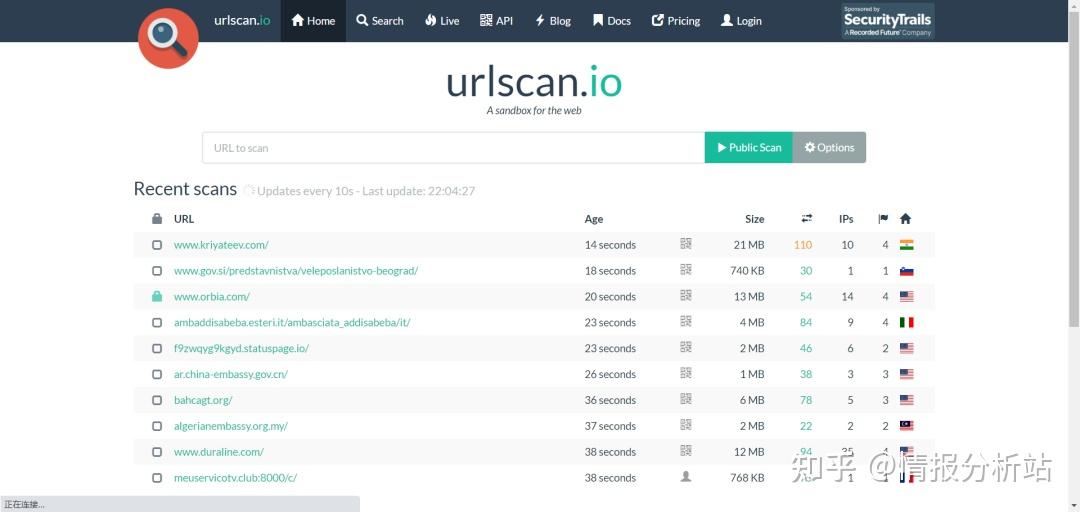Toggle checkbox for ar.china-embassy.gov.cn row
Viewport: 1080px width, 512px height.
click(x=157, y=374)
